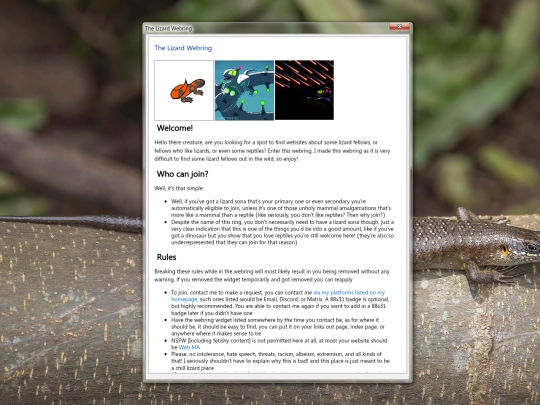Click the bullet starting 'Please, no intolerance'
540x405 pixels.
coord(280,361)
